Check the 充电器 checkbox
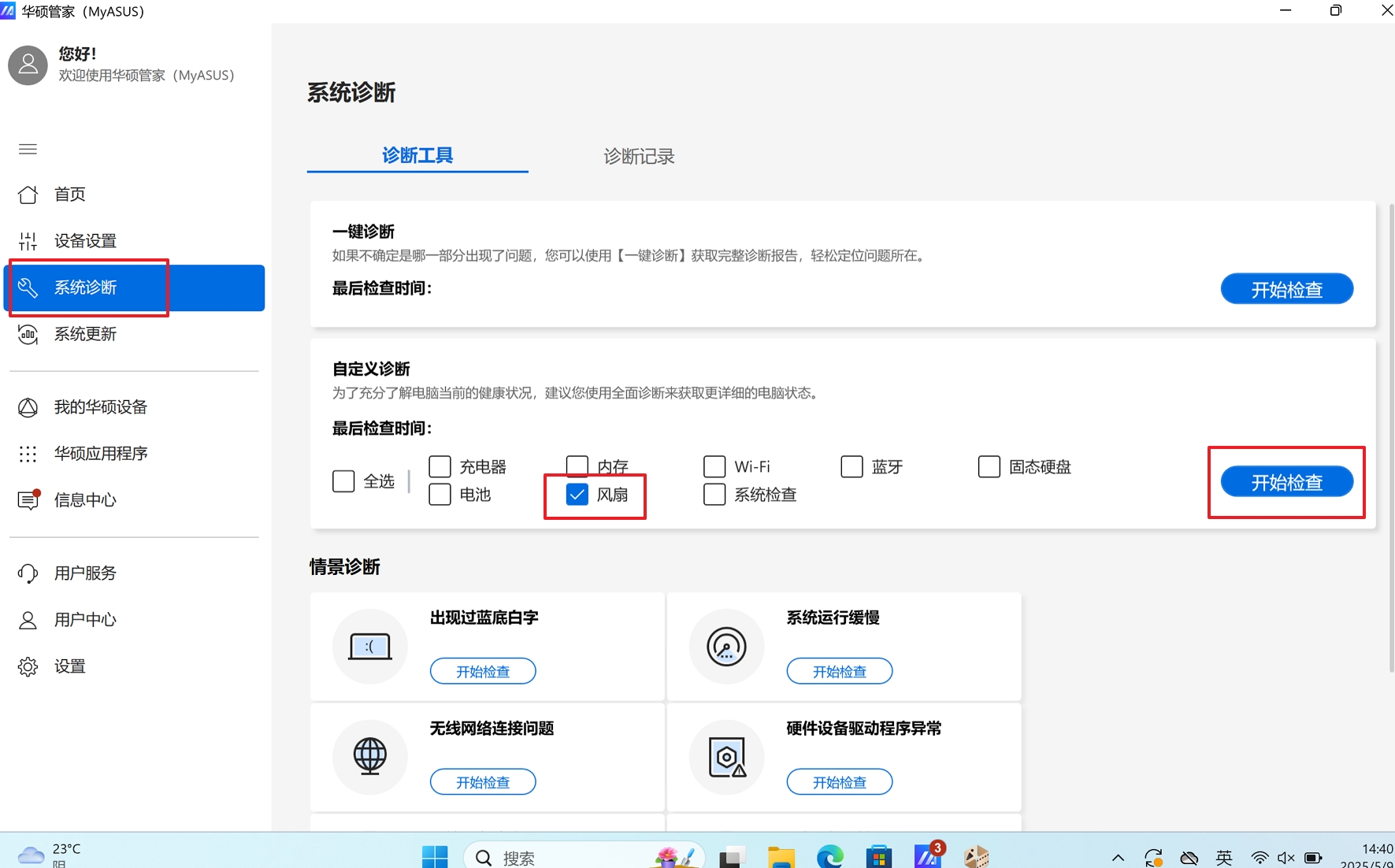The width and height of the screenshot is (1395, 868). click(x=440, y=466)
